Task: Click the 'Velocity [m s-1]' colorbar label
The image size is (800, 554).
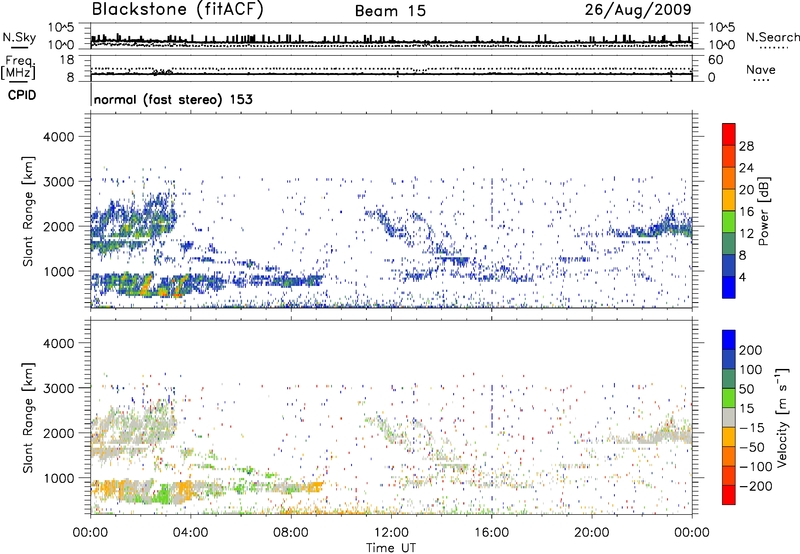Action: (x=781, y=417)
